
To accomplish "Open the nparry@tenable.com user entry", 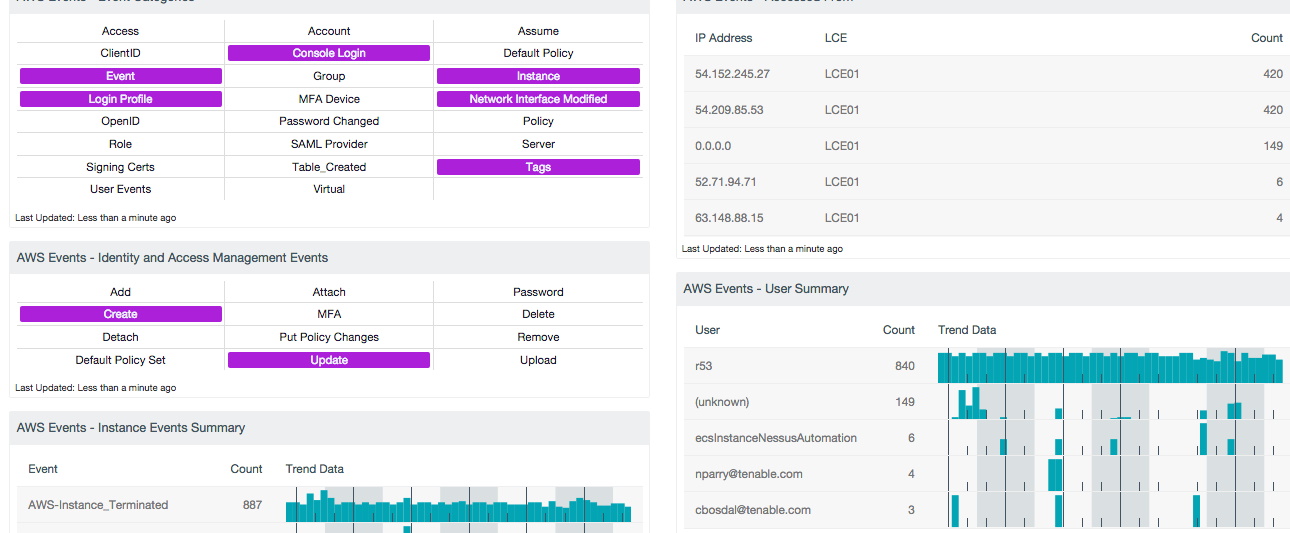I will [x=749, y=474].
